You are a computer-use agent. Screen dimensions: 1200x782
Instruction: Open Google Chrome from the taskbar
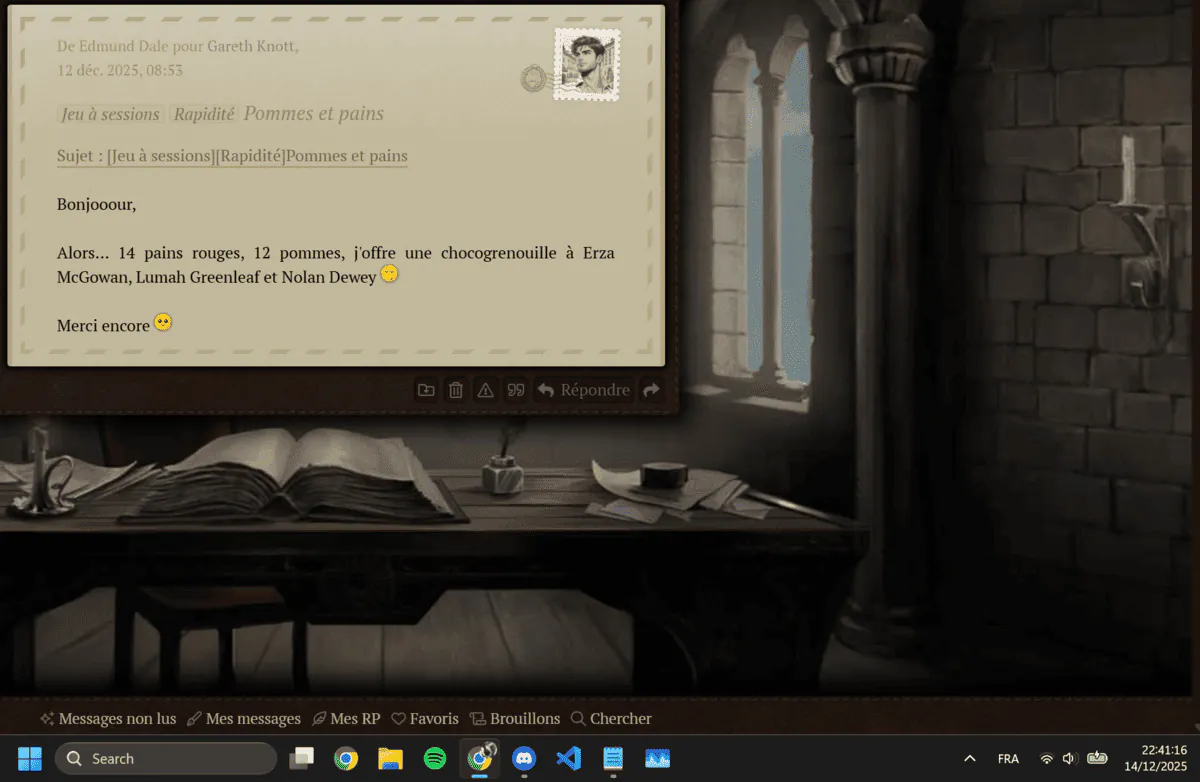346,759
